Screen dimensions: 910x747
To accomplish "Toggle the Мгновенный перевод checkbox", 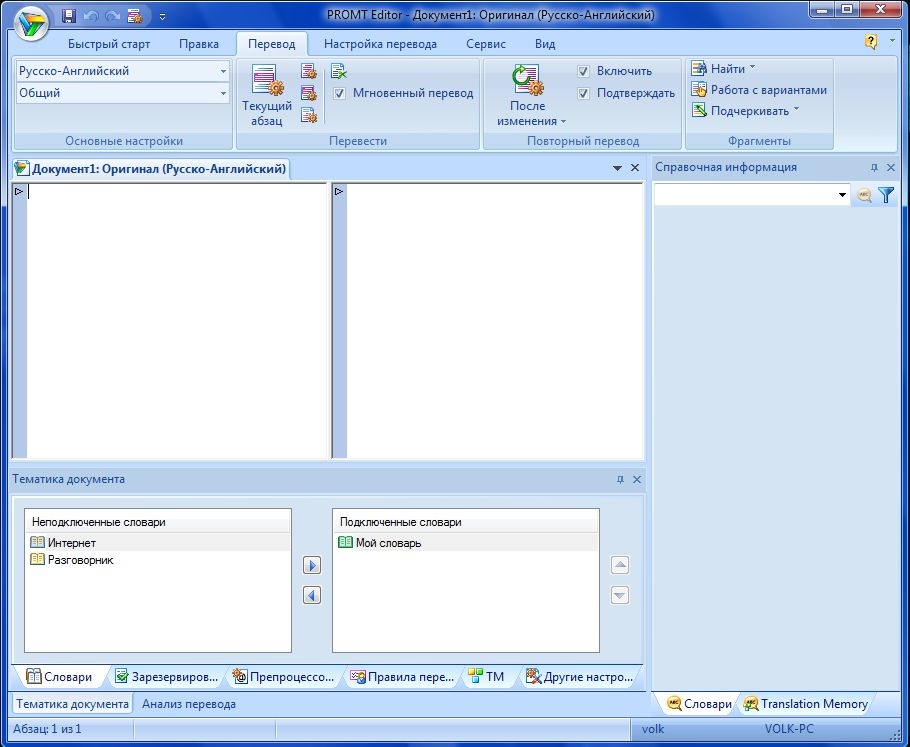I will (x=340, y=93).
